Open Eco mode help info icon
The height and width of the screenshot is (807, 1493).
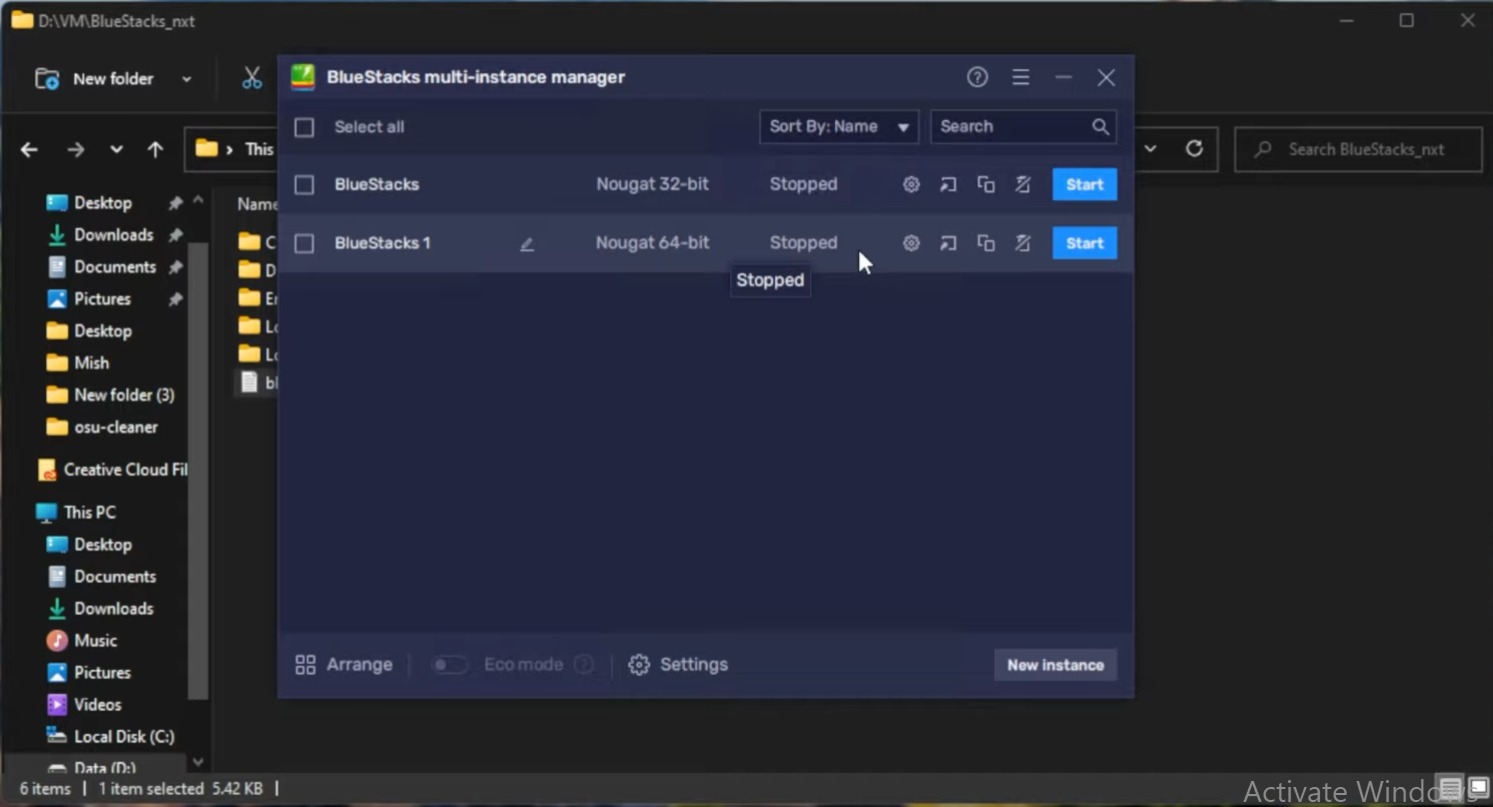coord(584,665)
